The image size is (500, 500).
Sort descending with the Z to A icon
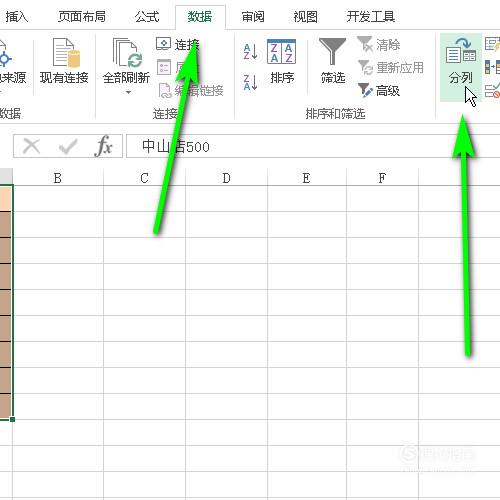[x=250, y=82]
